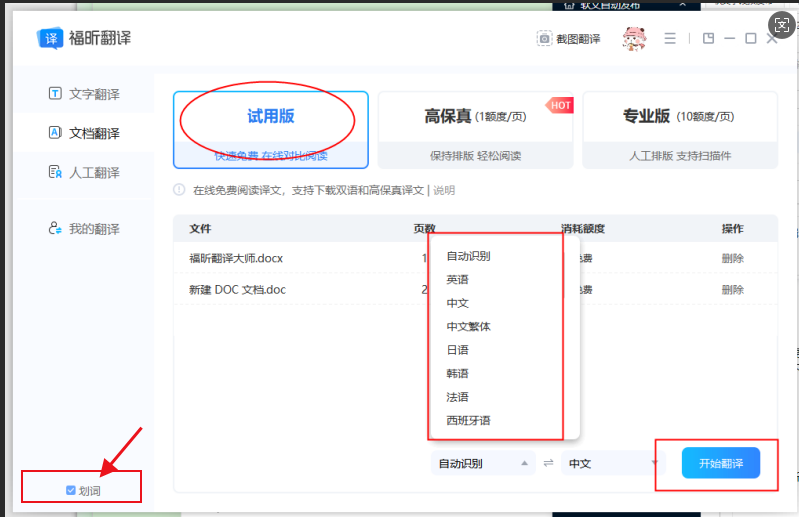Click the 我的翻译 sidebar icon

(x=55, y=228)
